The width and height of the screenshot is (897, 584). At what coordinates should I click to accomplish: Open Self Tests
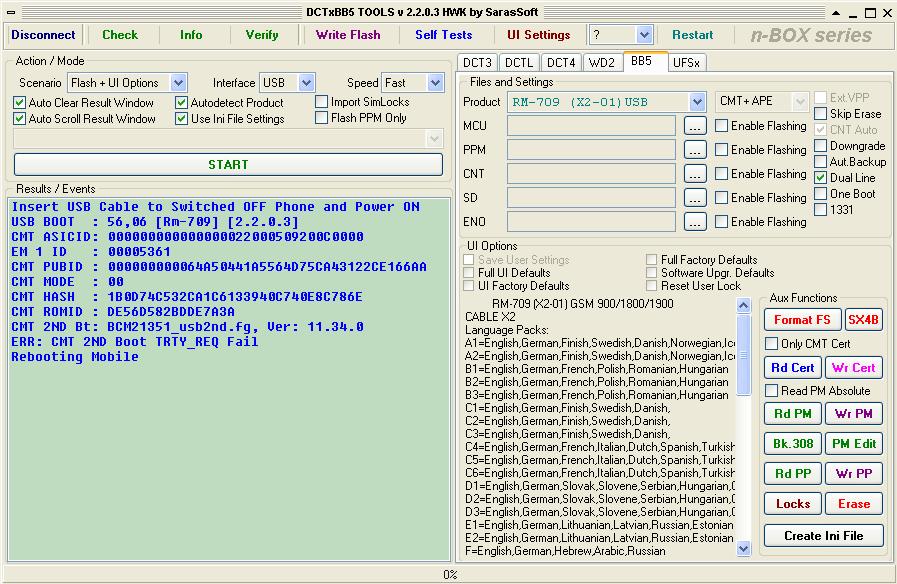pos(443,35)
